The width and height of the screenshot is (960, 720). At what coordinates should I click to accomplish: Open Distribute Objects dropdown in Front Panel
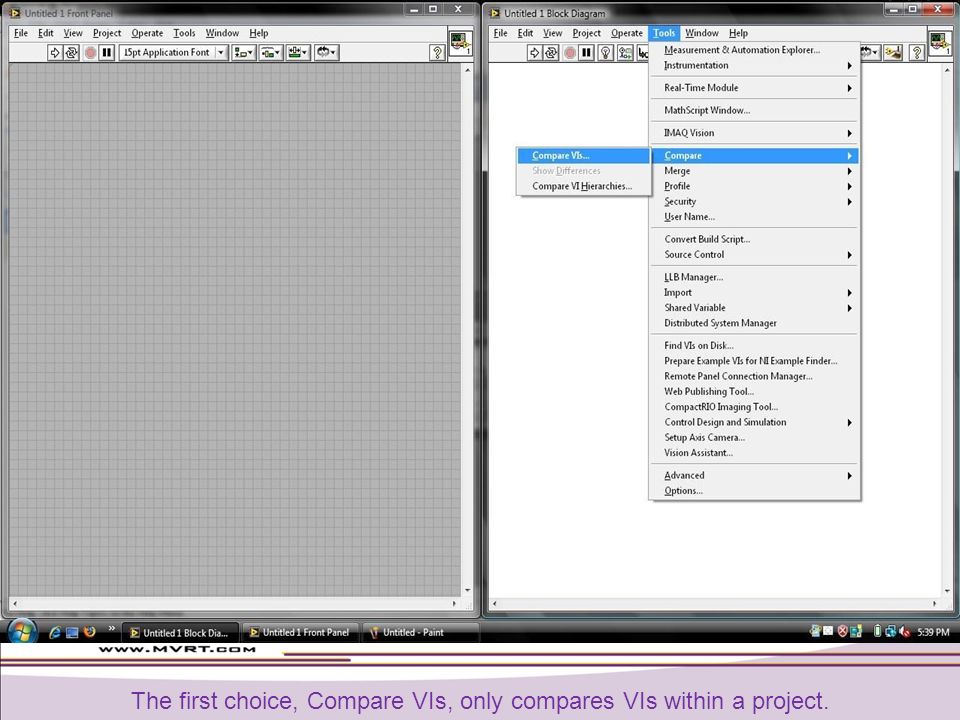click(x=270, y=53)
